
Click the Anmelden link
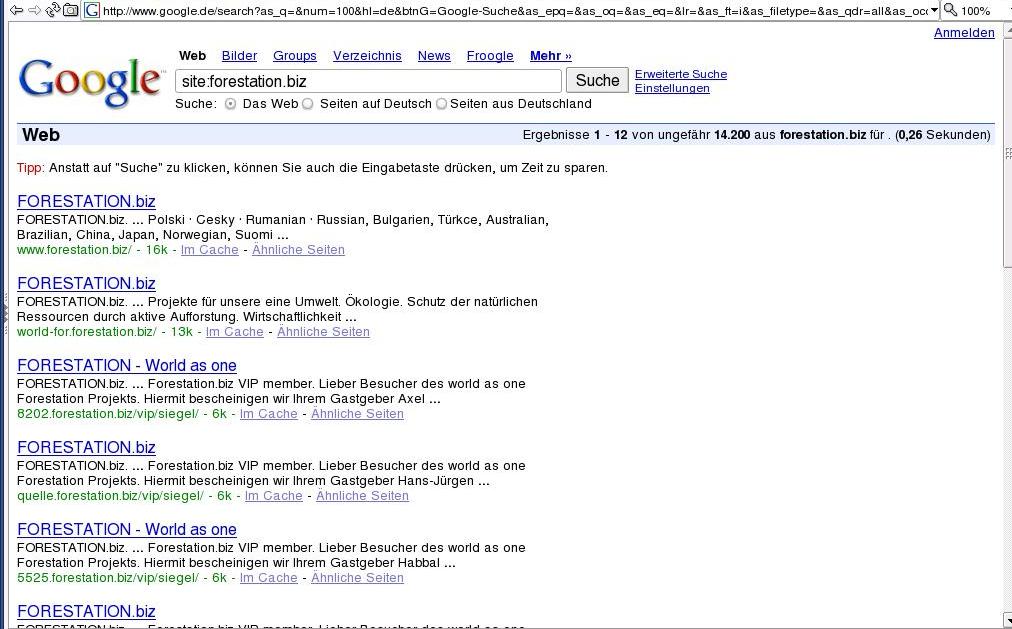point(964,33)
